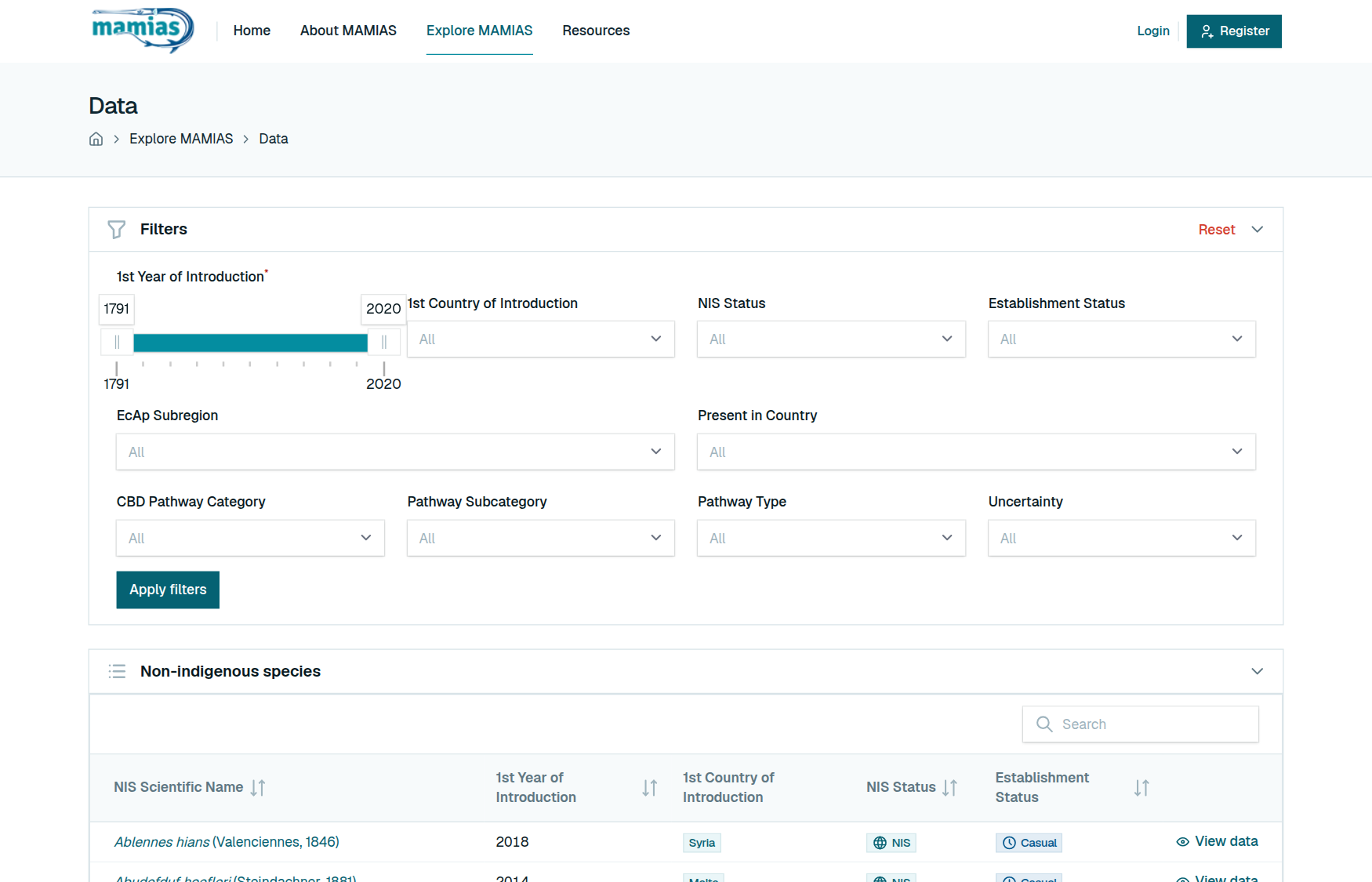
Task: Collapse the Filters panel
Action: [1258, 229]
